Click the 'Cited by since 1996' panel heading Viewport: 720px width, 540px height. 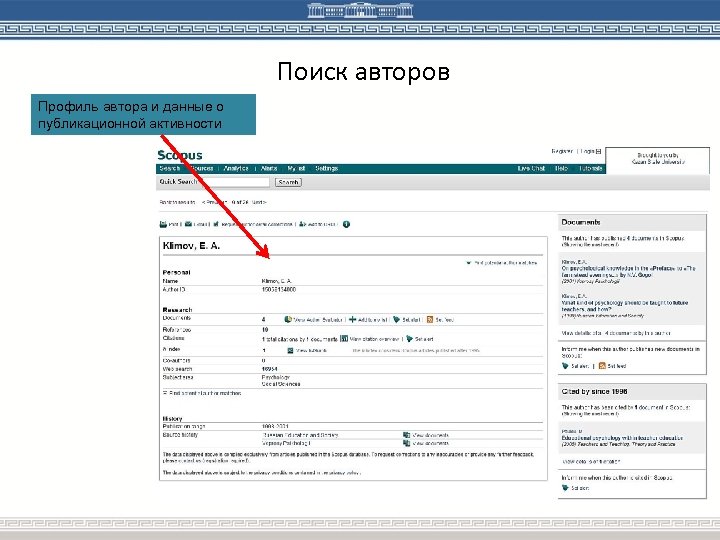(x=594, y=392)
